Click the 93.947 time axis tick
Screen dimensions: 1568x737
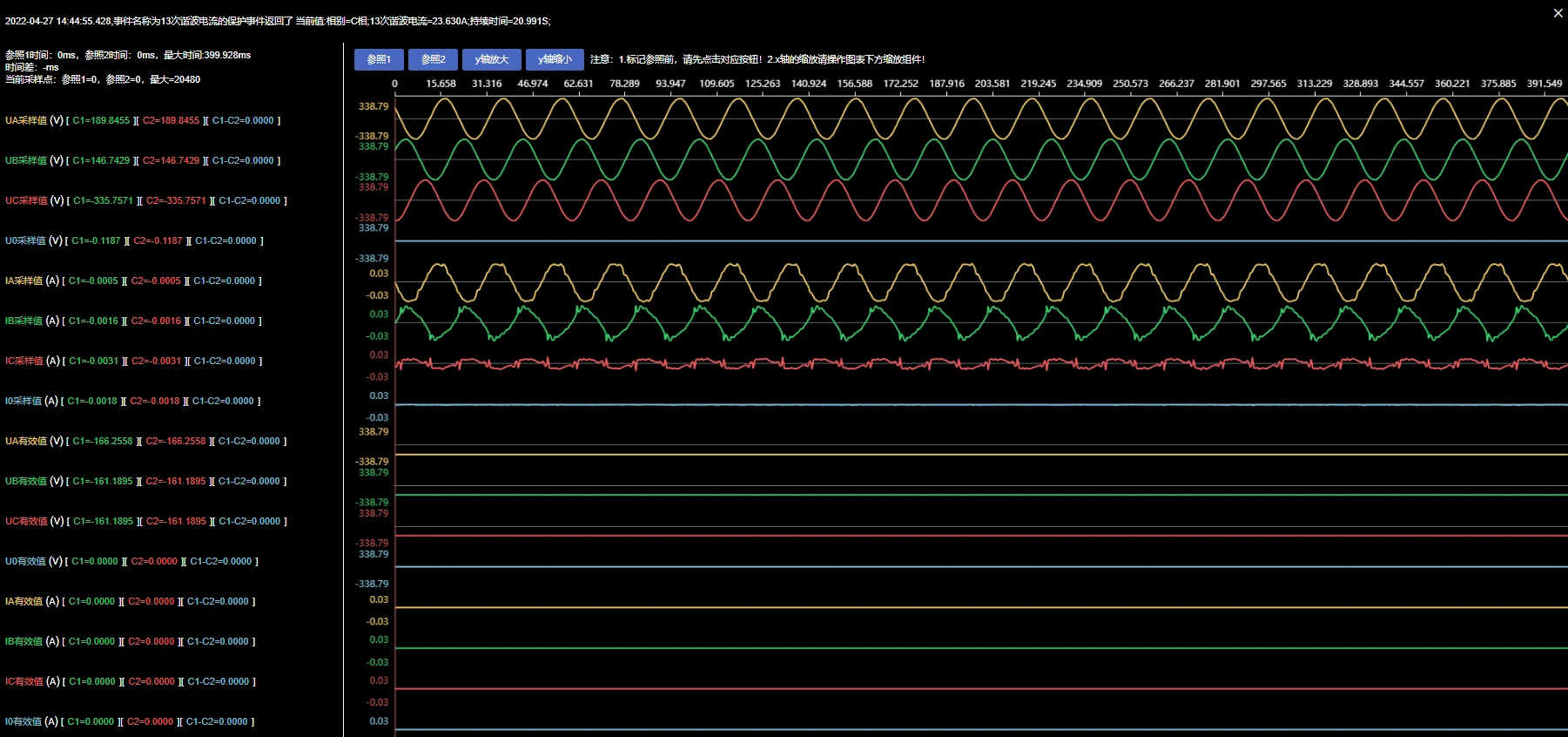click(x=670, y=84)
